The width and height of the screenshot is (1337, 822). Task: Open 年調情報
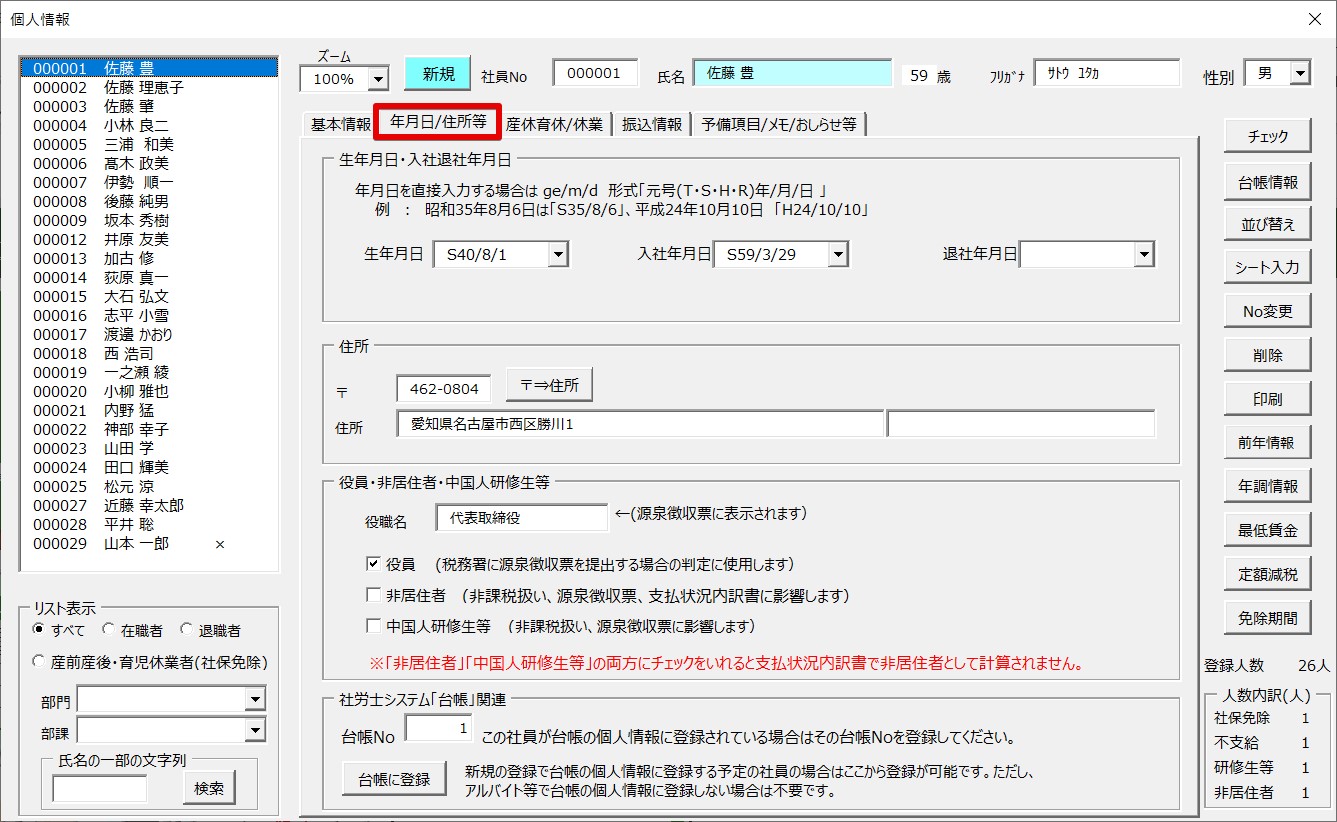click(x=1268, y=486)
